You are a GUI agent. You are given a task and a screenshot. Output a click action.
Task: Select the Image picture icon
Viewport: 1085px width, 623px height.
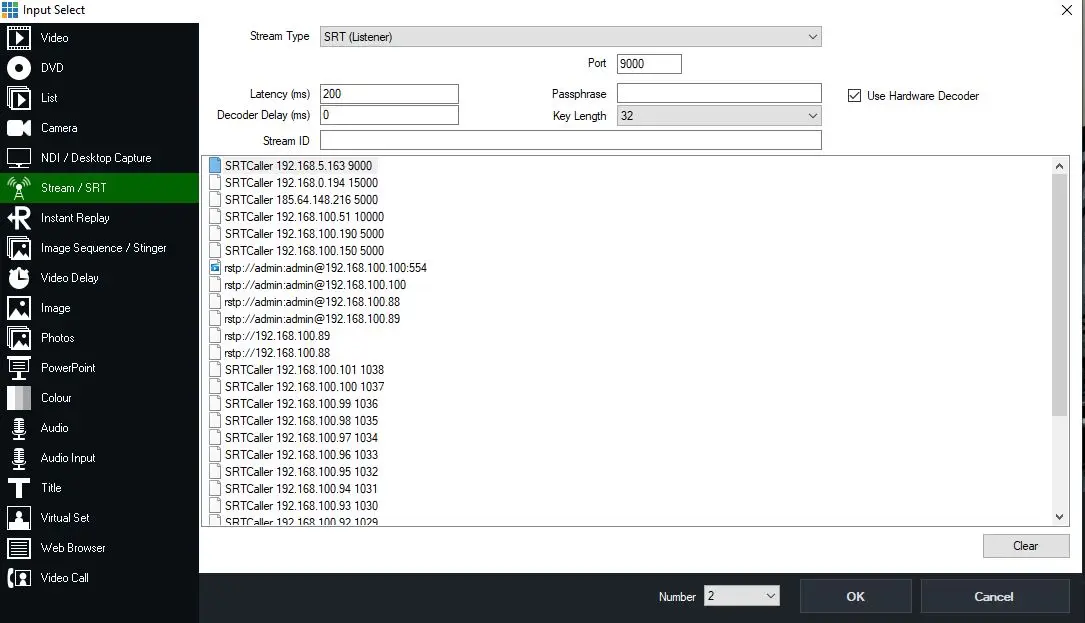coord(19,308)
